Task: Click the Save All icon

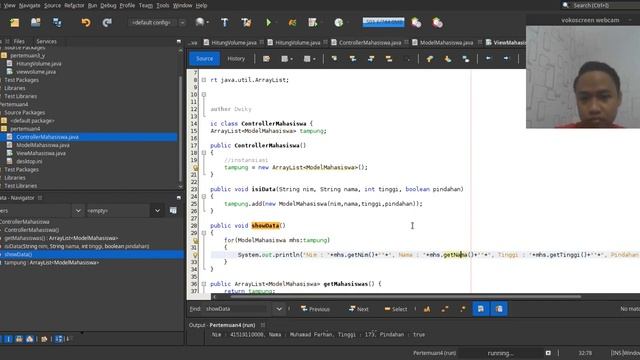Action: (57, 23)
